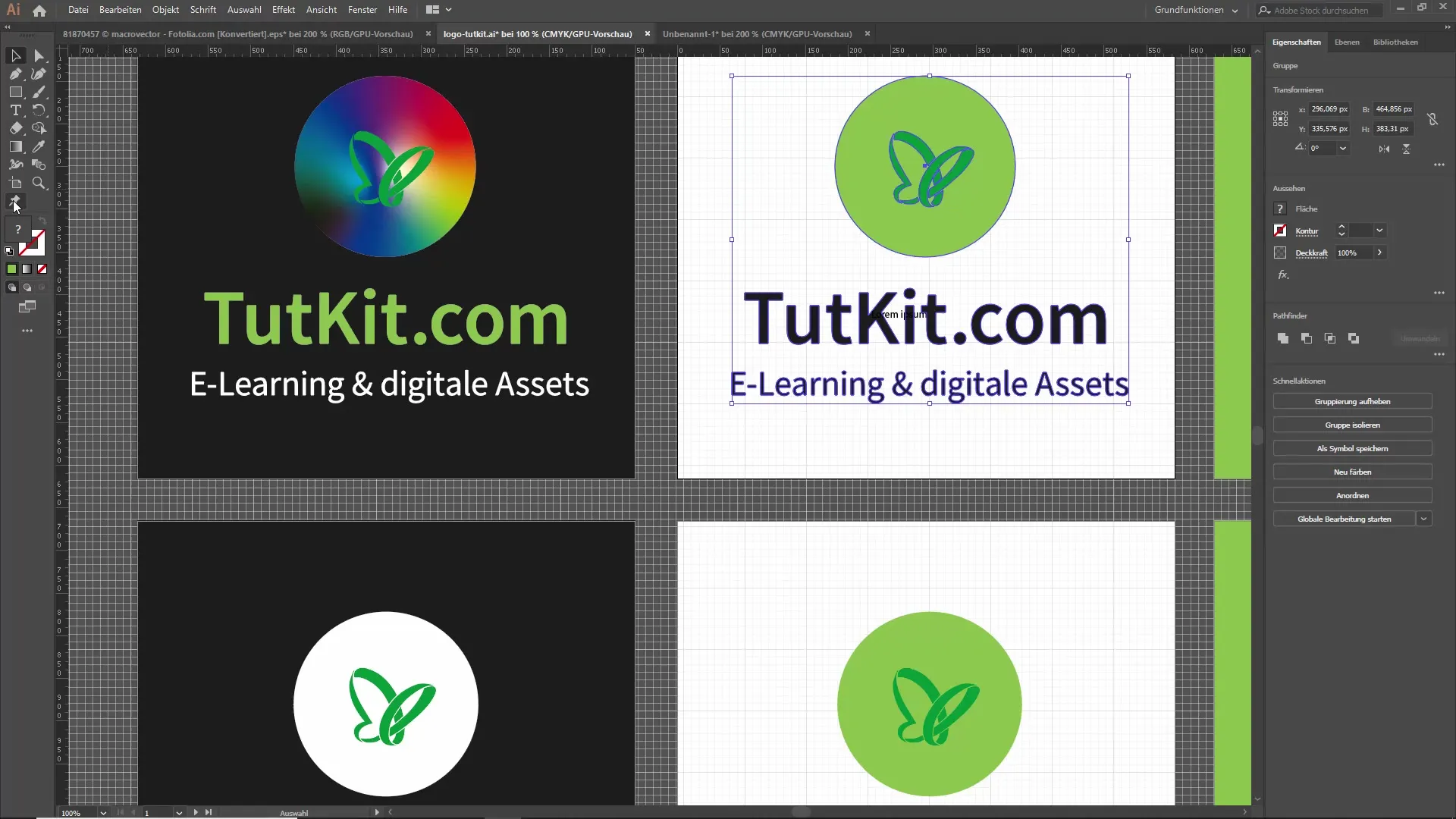Select the Type tool
Screen dimensions: 1456x819
point(15,110)
